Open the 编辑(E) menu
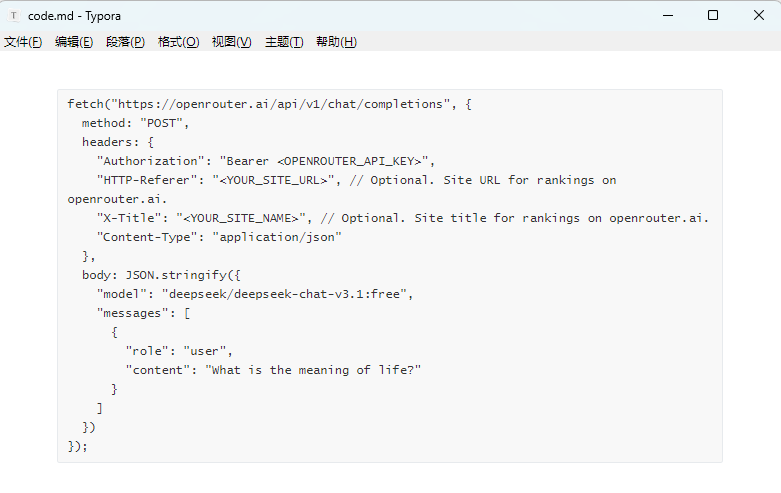This screenshot has height=493, width=781. [74, 42]
